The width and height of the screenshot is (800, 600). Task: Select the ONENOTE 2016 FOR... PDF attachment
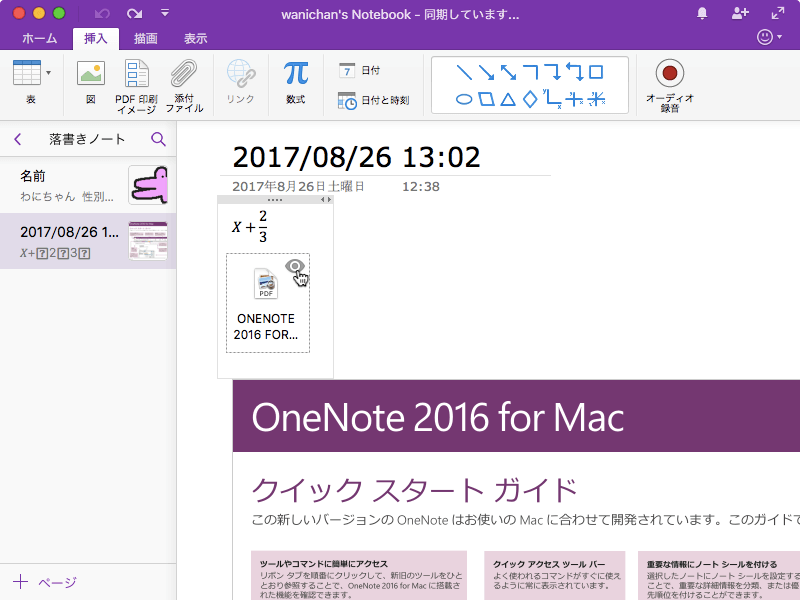pyautogui.click(x=268, y=303)
